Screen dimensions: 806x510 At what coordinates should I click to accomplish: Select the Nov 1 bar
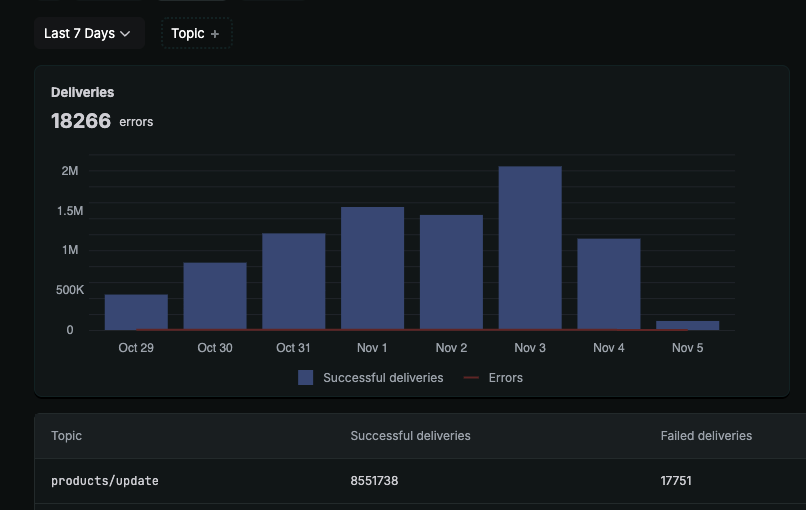[x=372, y=268]
